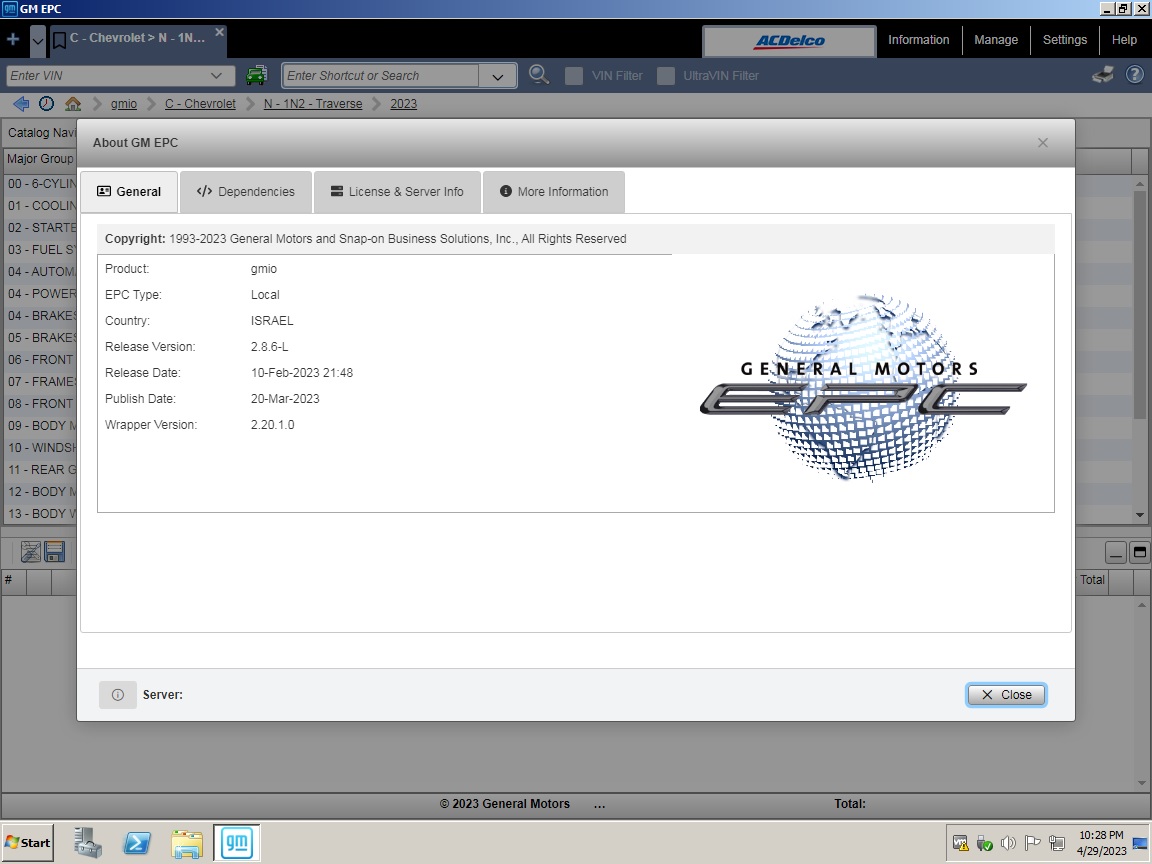Viewport: 1152px width, 864px height.
Task: Click the GM EPC taskbar icon
Action: tap(237, 843)
